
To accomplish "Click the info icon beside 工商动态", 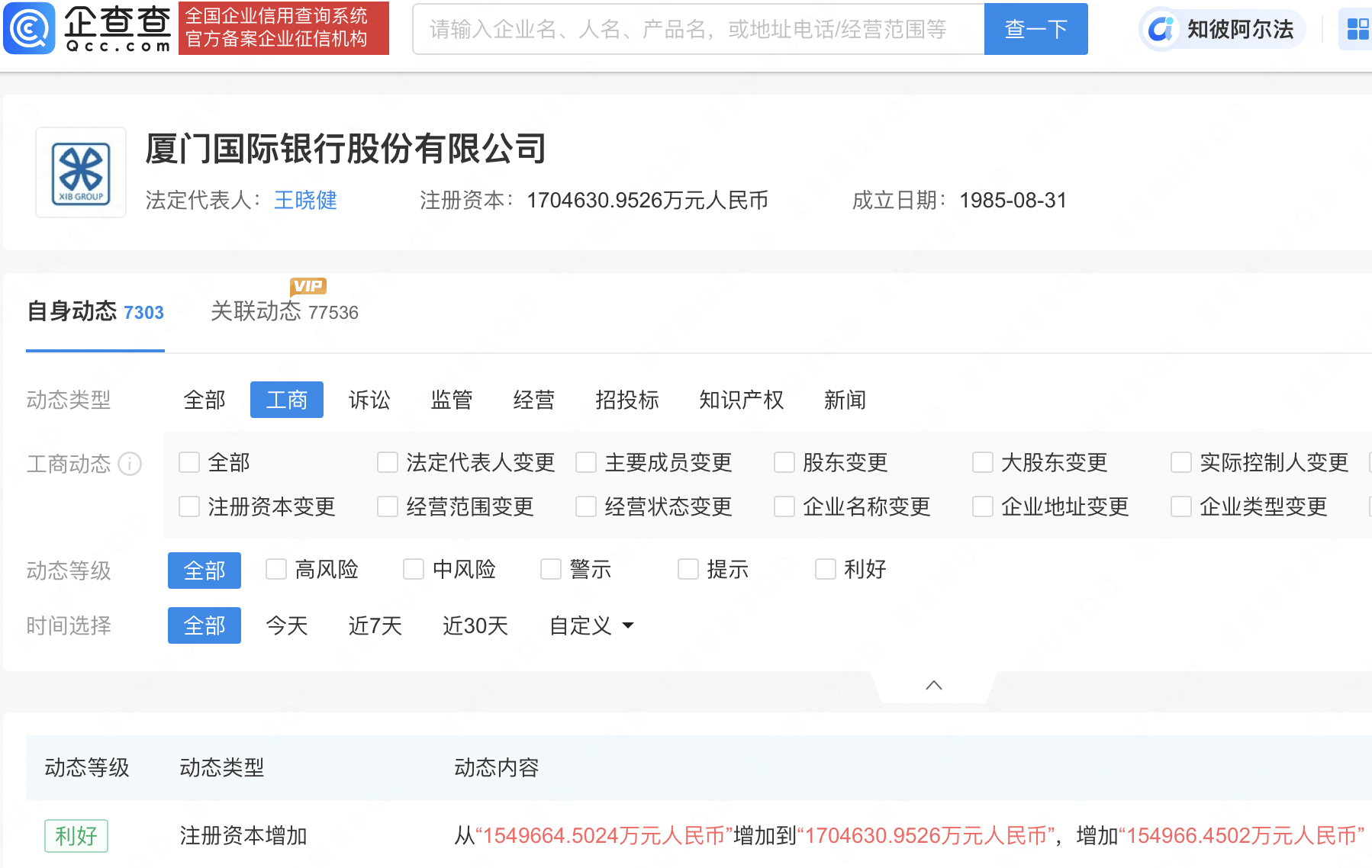I will coord(130,464).
